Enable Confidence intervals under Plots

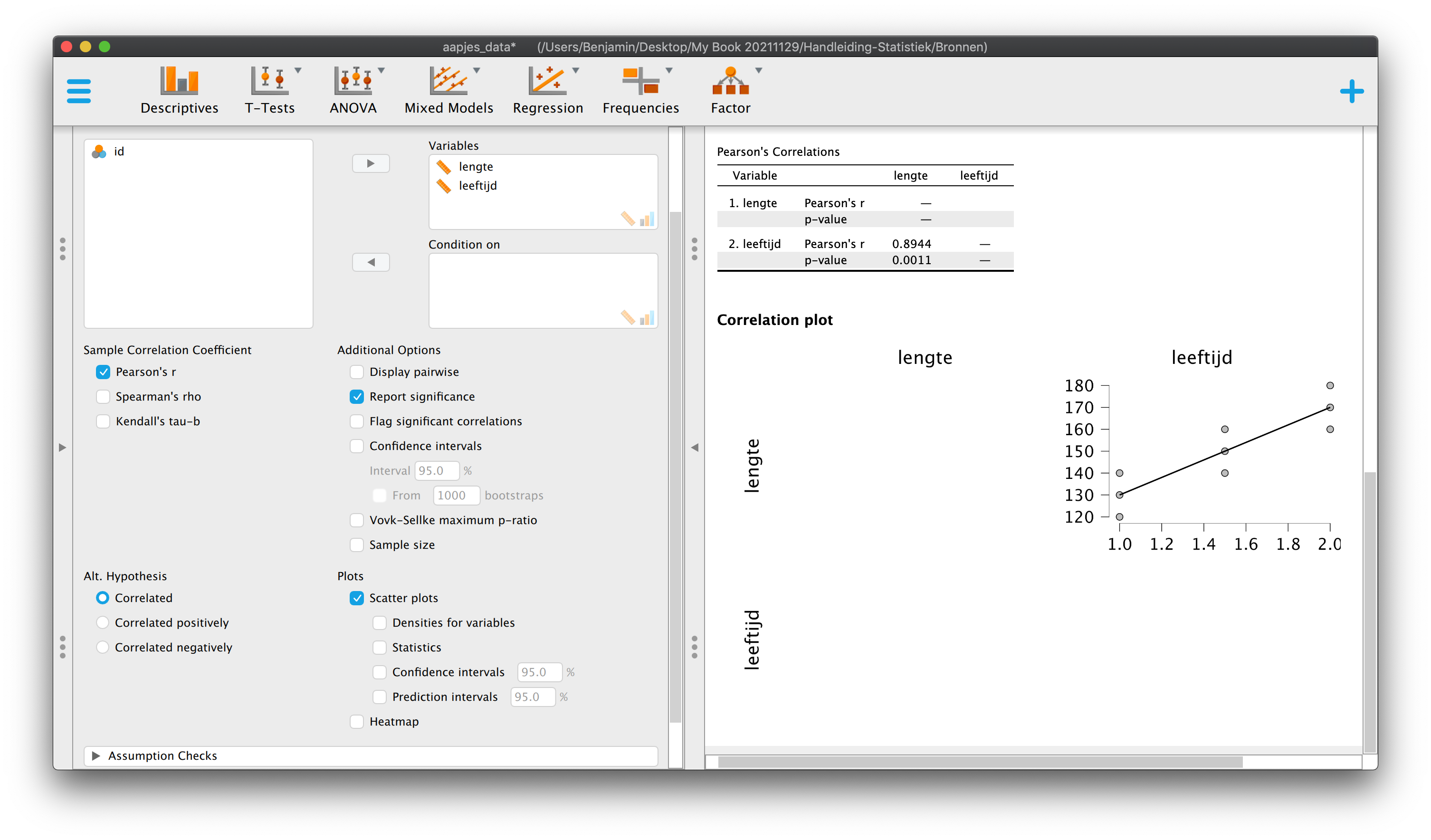click(379, 672)
